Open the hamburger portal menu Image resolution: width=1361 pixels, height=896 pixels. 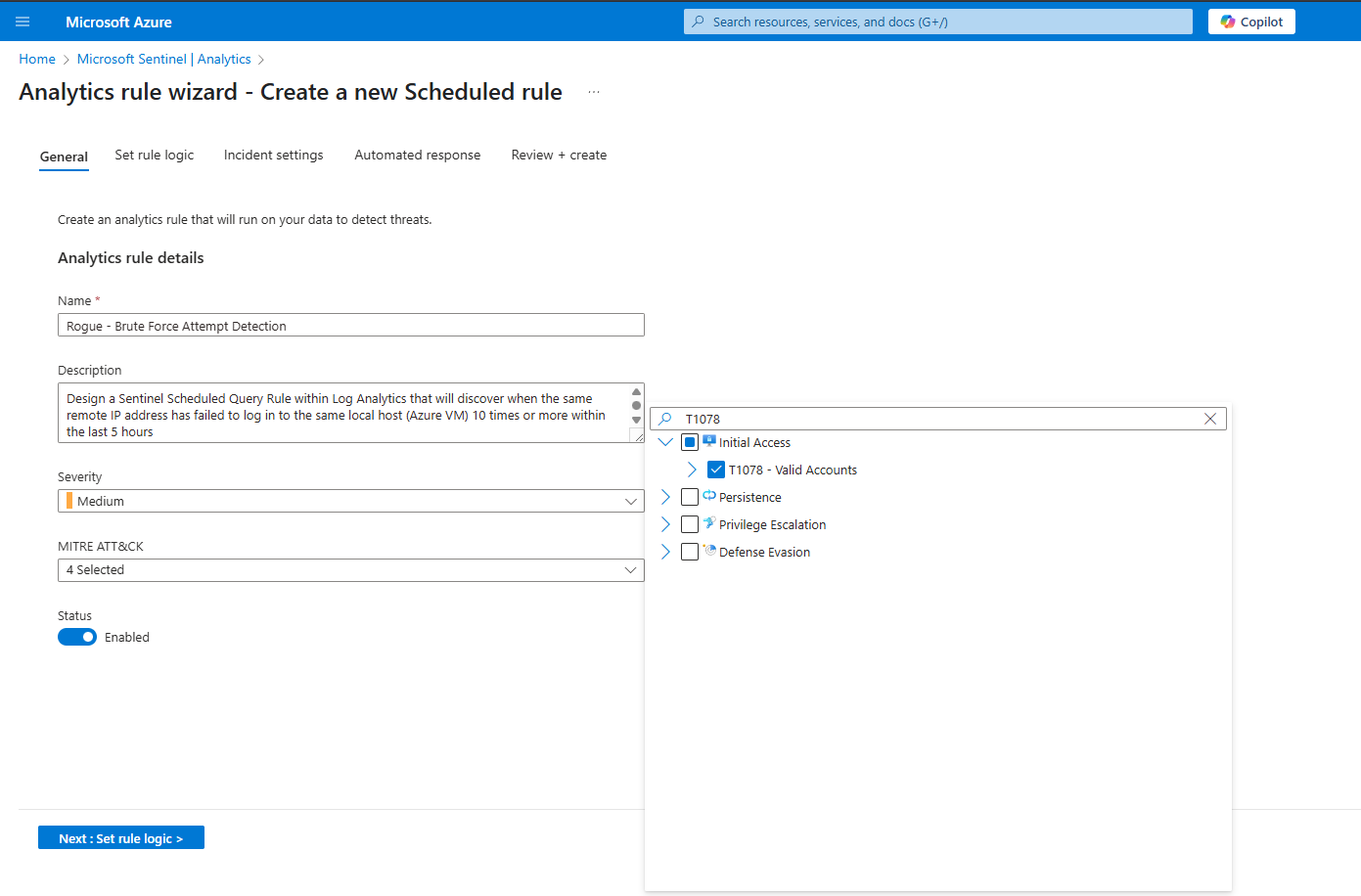23,22
